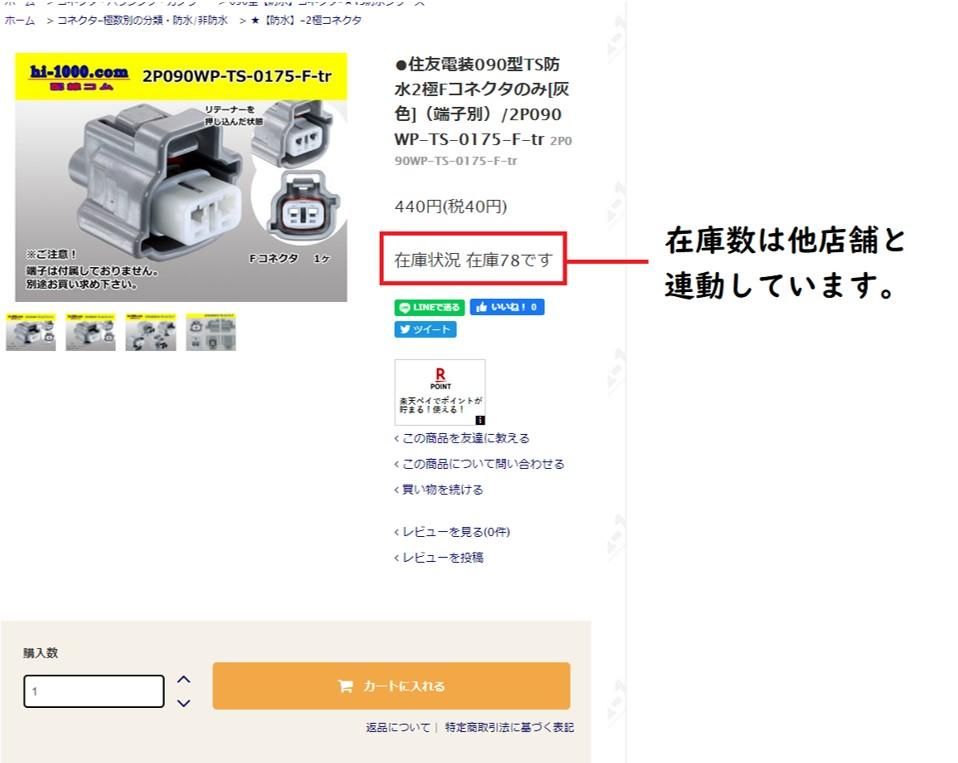
Task: Open the Rakuten Point banner
Action: click(x=440, y=392)
